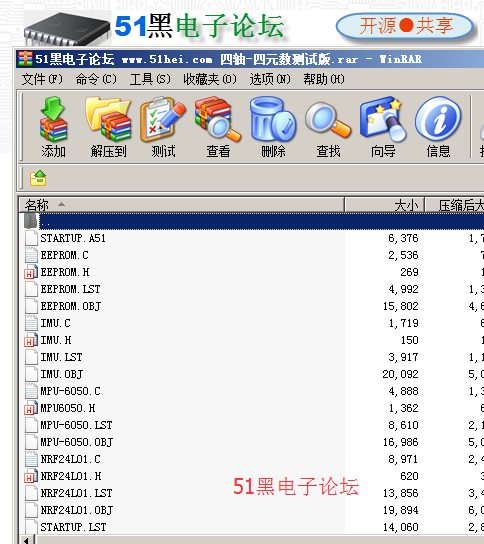Open the 选项(N) menu
Screen dimensions: 484x544
(270, 79)
